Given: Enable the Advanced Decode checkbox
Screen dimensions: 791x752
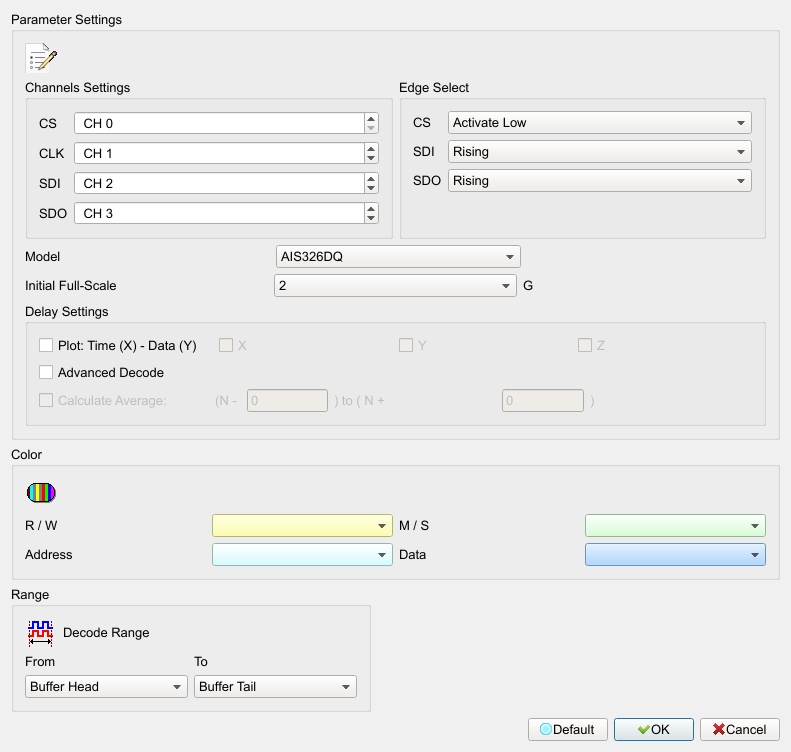Looking at the screenshot, I should pyautogui.click(x=46, y=372).
